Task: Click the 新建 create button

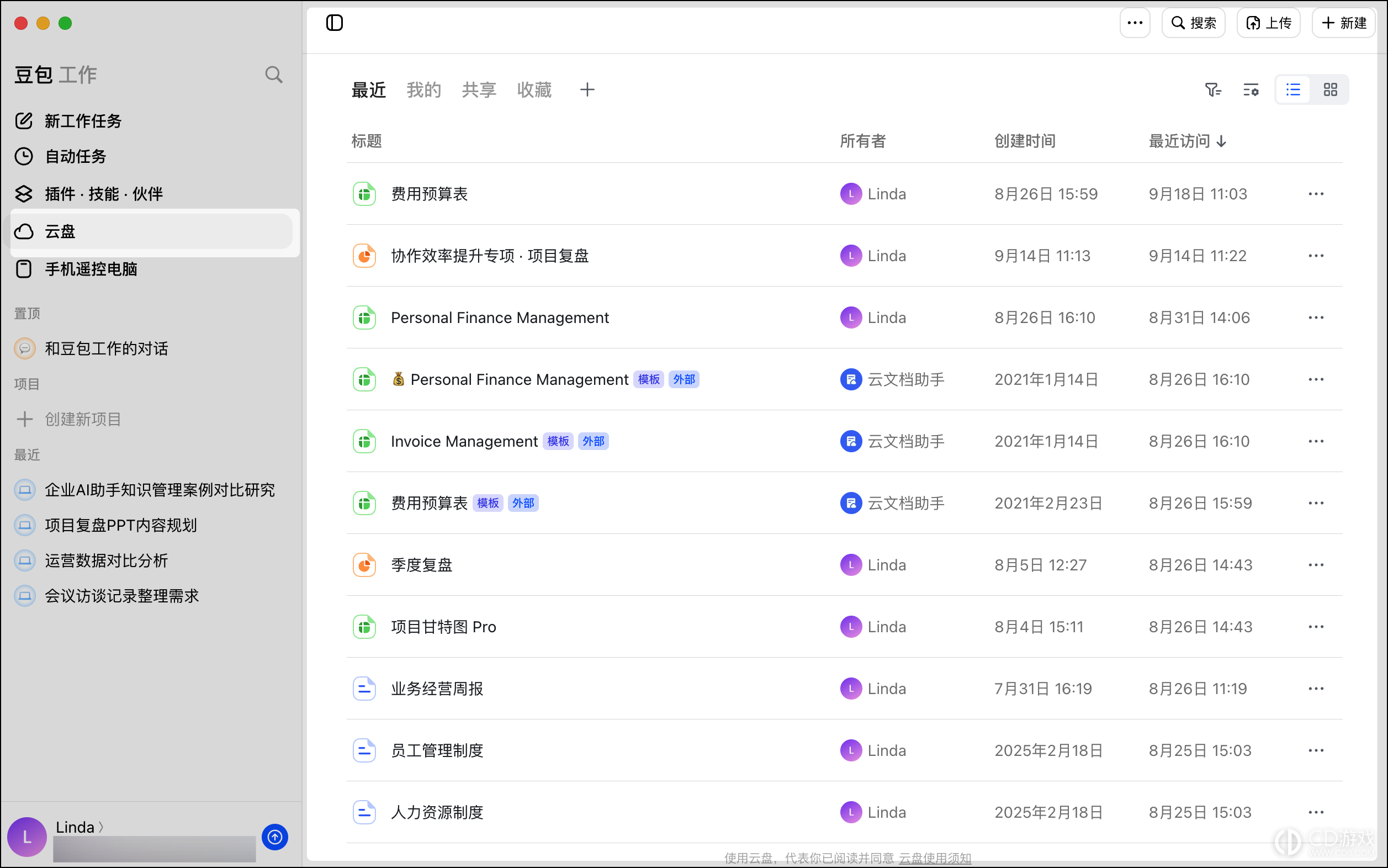Action: coord(1343,23)
